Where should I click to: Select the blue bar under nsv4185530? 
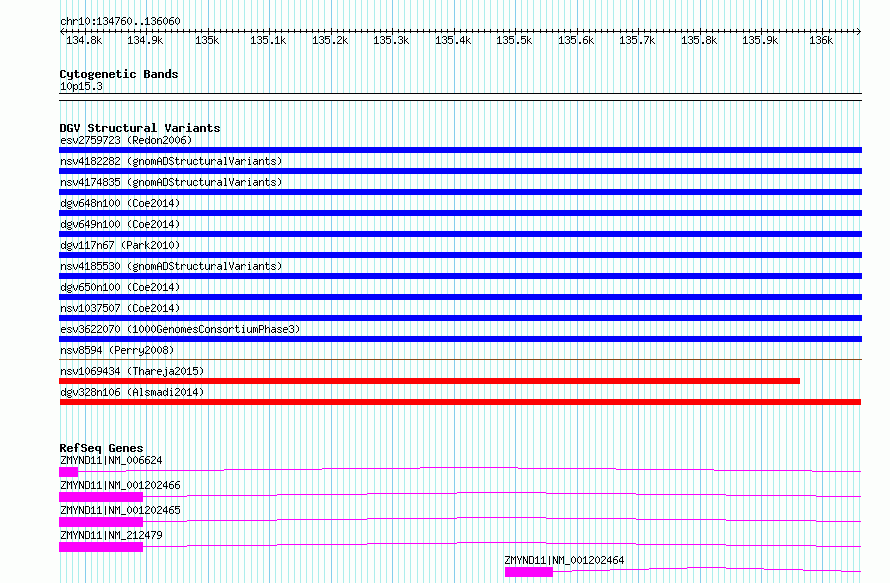pos(460,276)
